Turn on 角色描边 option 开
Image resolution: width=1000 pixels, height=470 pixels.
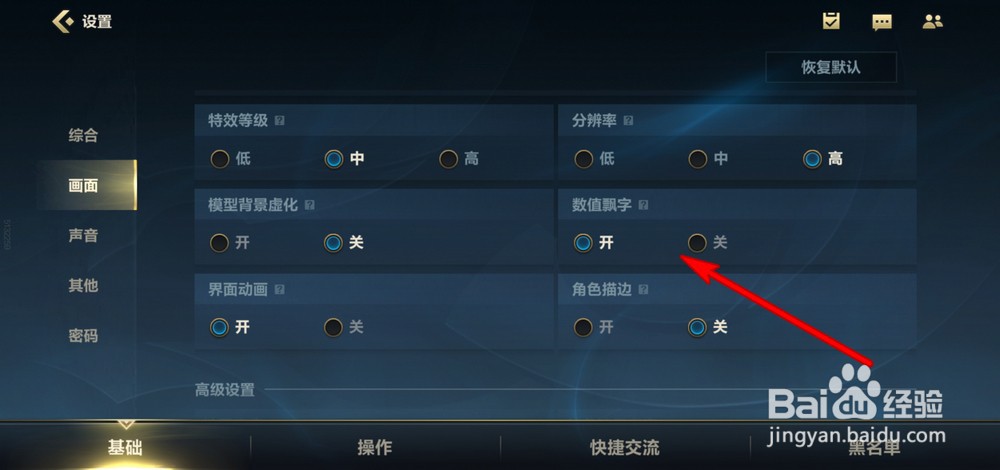coord(594,327)
